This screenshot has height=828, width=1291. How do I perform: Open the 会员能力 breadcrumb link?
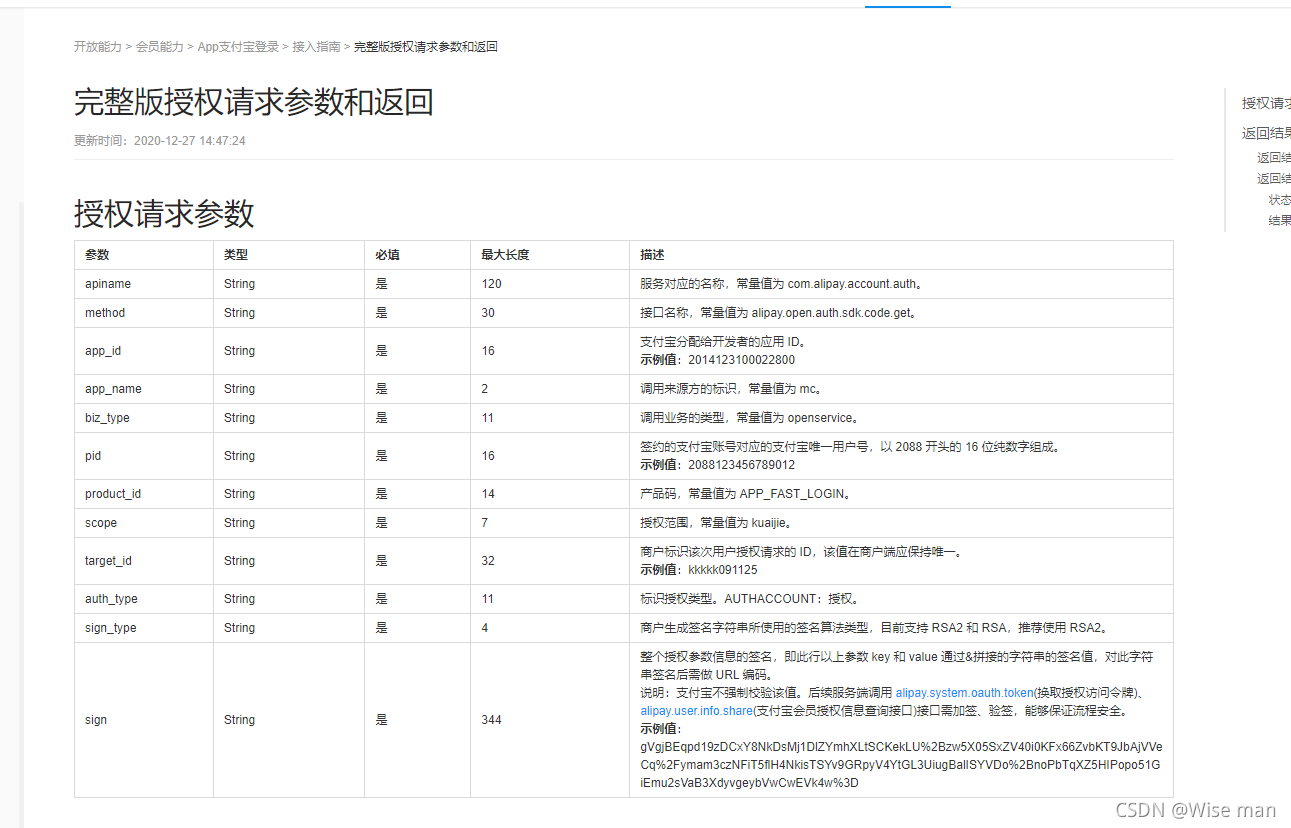point(160,47)
